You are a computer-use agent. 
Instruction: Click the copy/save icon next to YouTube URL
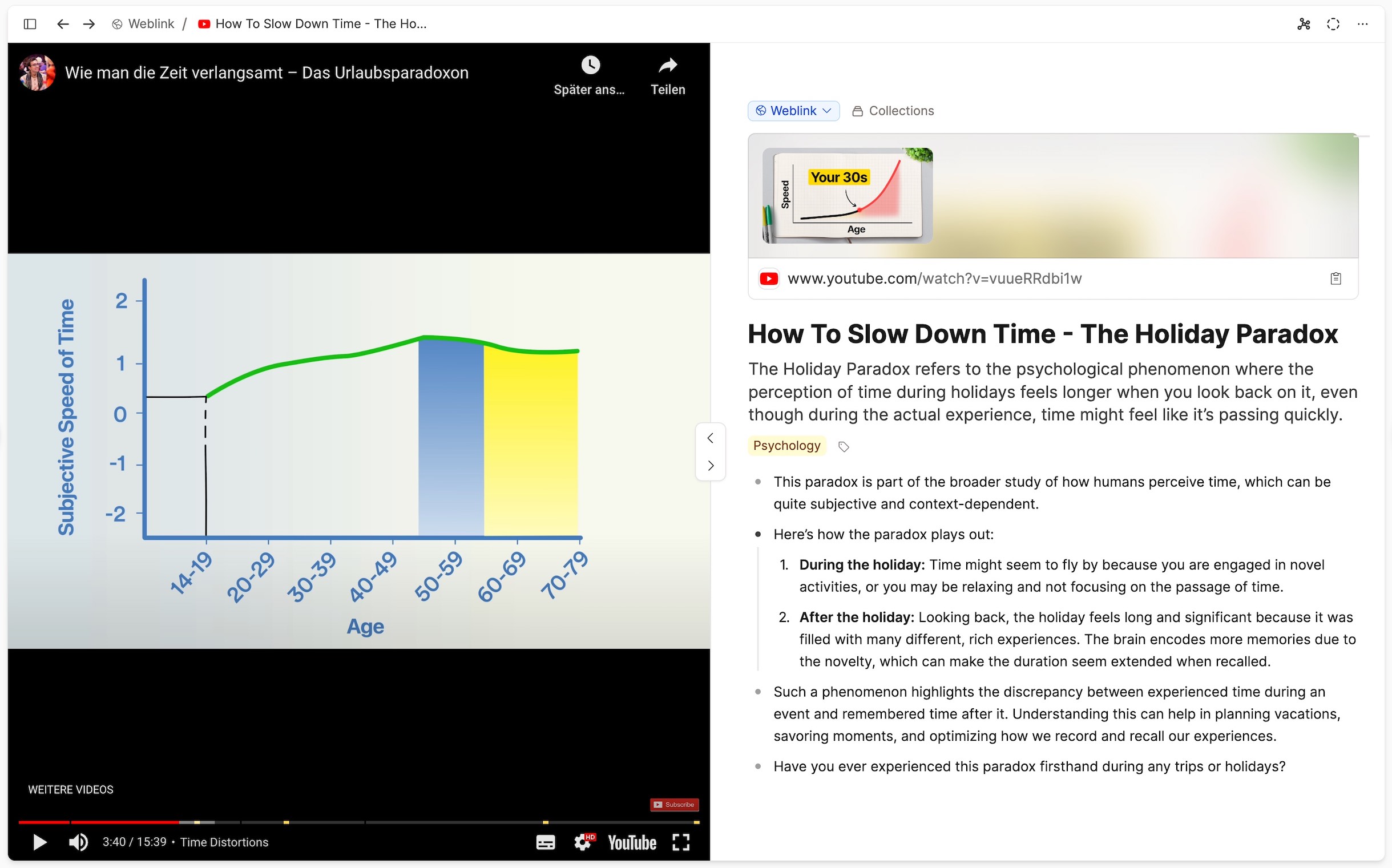coord(1337,278)
